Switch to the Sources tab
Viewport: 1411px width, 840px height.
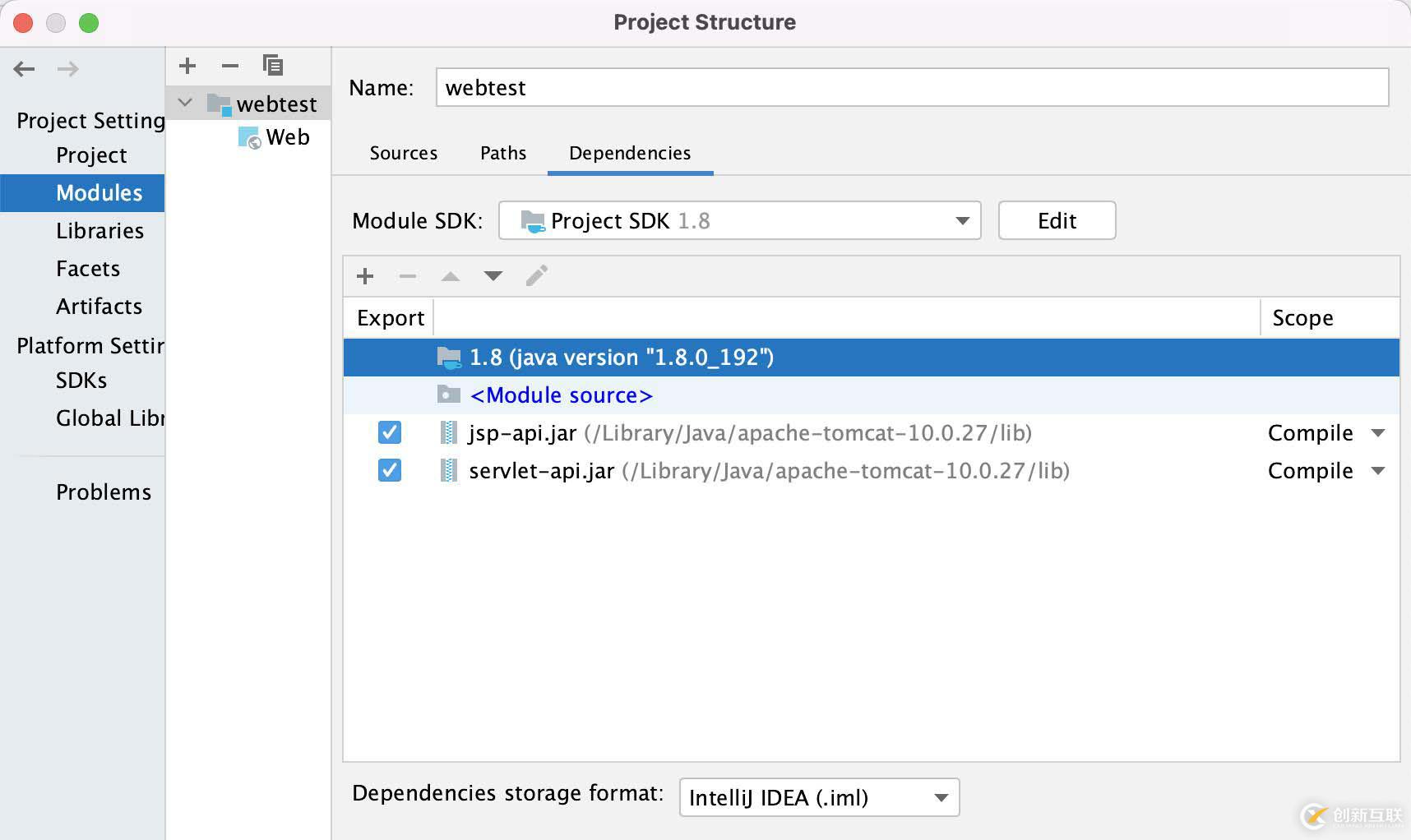coord(404,153)
